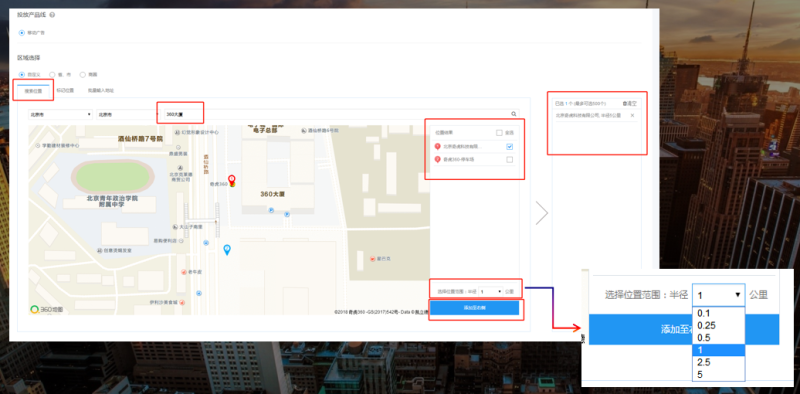Choose highlighted option 1 in radius list
800x394 pixels.
pos(718,350)
